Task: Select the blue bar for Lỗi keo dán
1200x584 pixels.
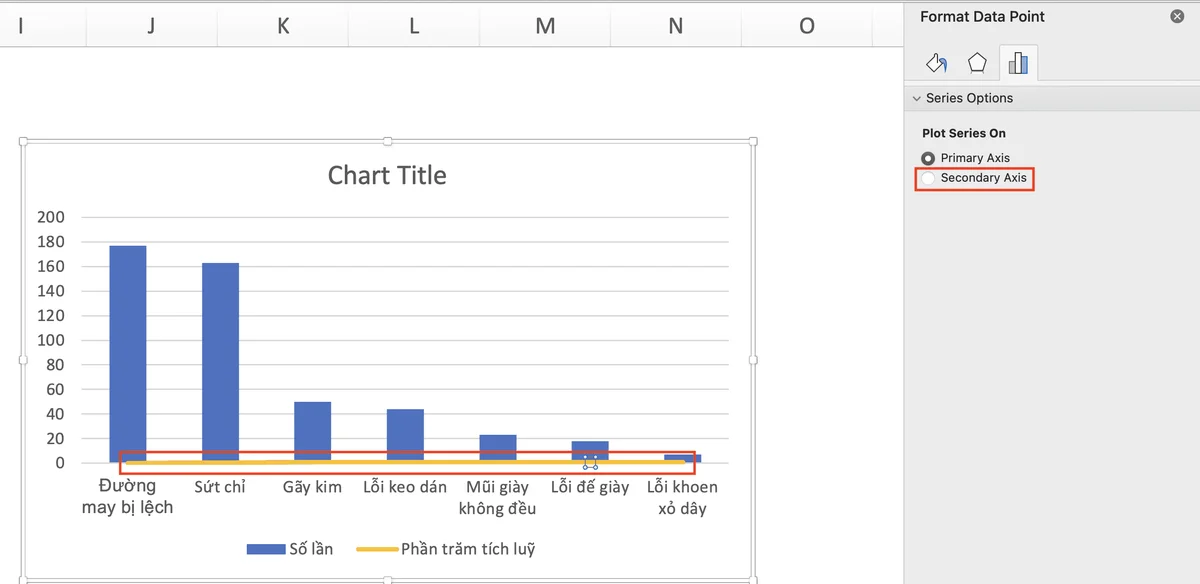Action: (405, 435)
